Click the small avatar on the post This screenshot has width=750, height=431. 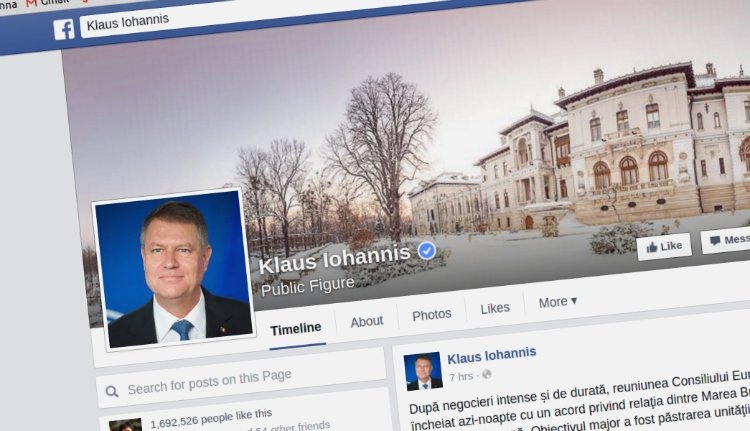point(423,372)
